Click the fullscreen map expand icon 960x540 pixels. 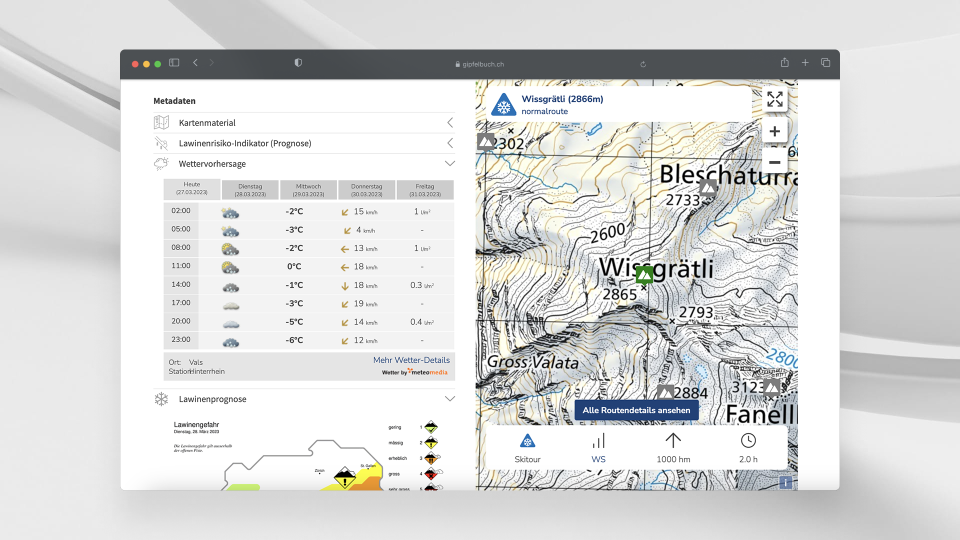(775, 99)
